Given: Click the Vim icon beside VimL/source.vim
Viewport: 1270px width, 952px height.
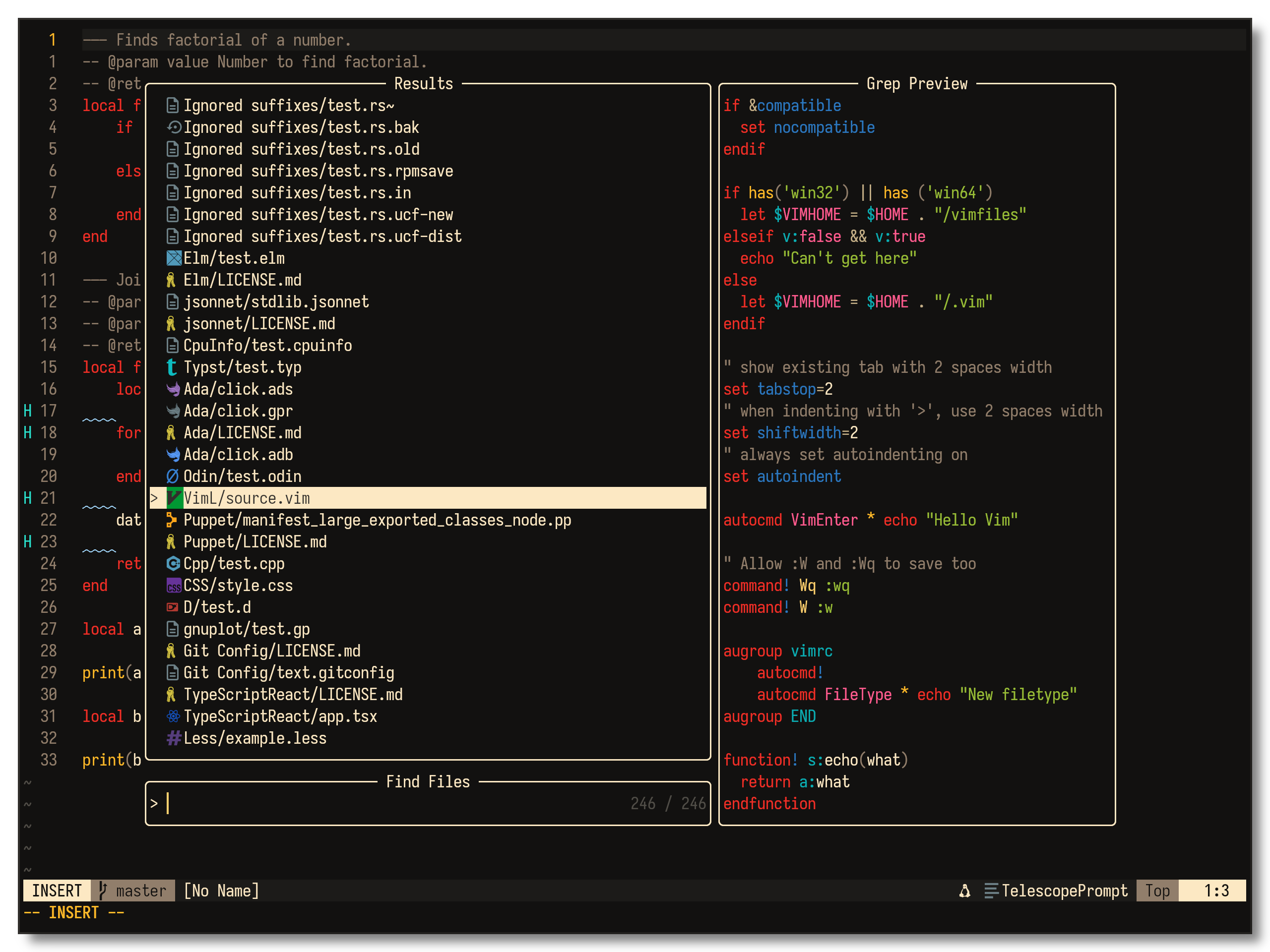Looking at the screenshot, I should [x=174, y=498].
